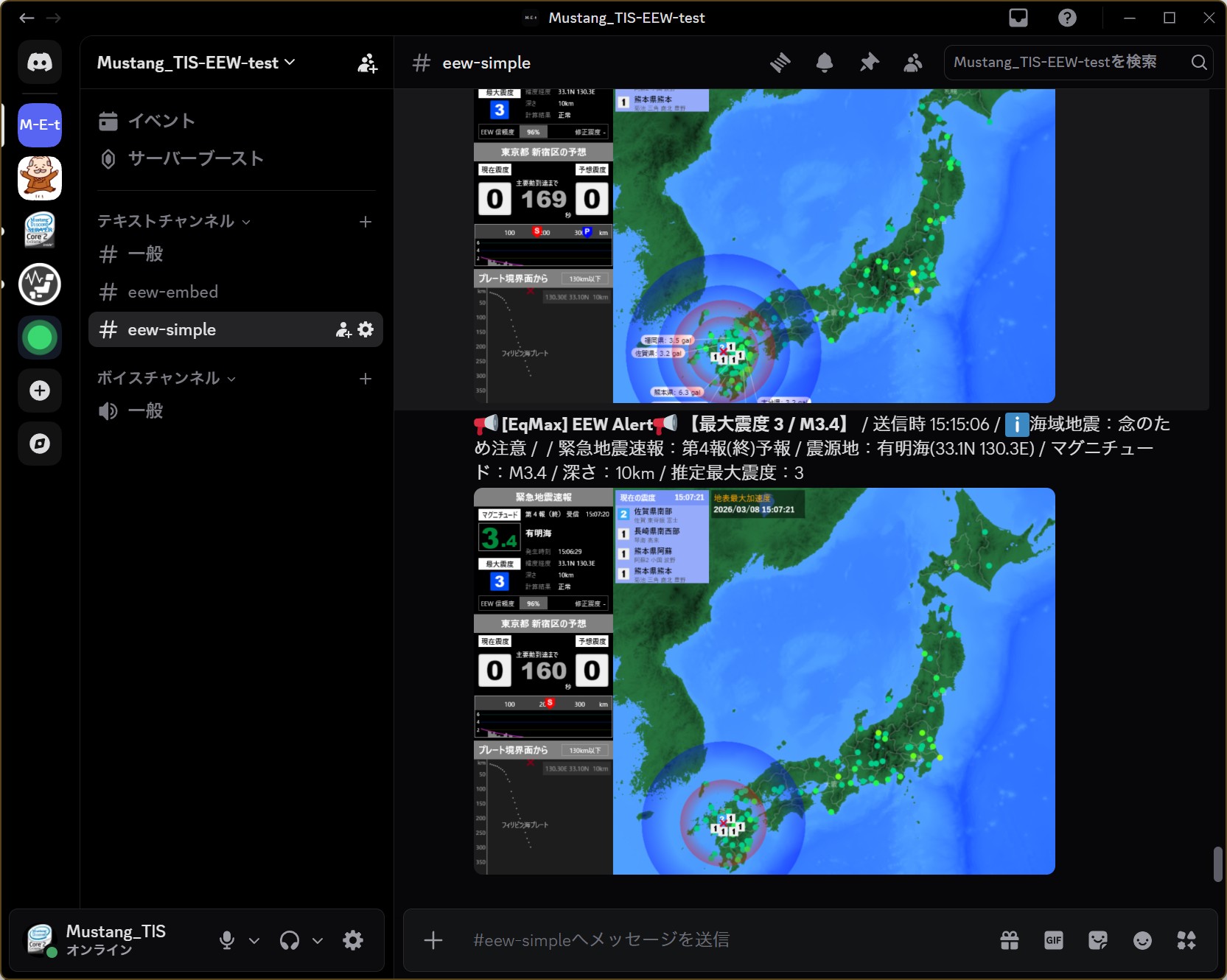
Task: Open the Discord home direct messages icon
Action: coord(40,62)
